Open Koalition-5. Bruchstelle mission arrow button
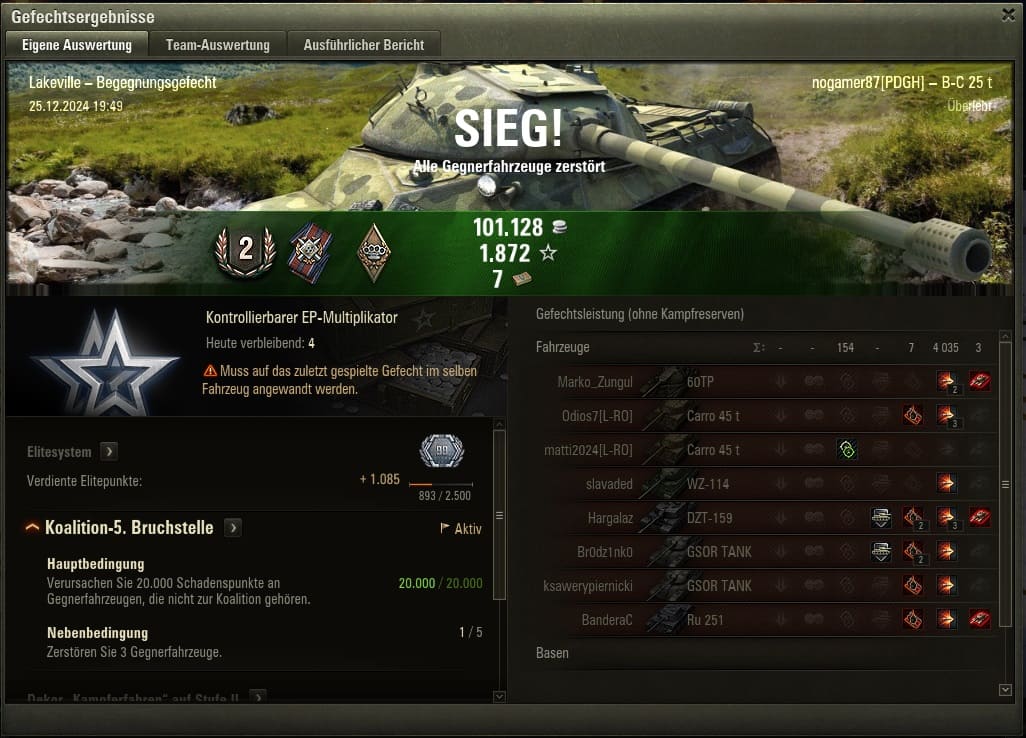This screenshot has width=1026, height=738. pyautogui.click(x=233, y=527)
